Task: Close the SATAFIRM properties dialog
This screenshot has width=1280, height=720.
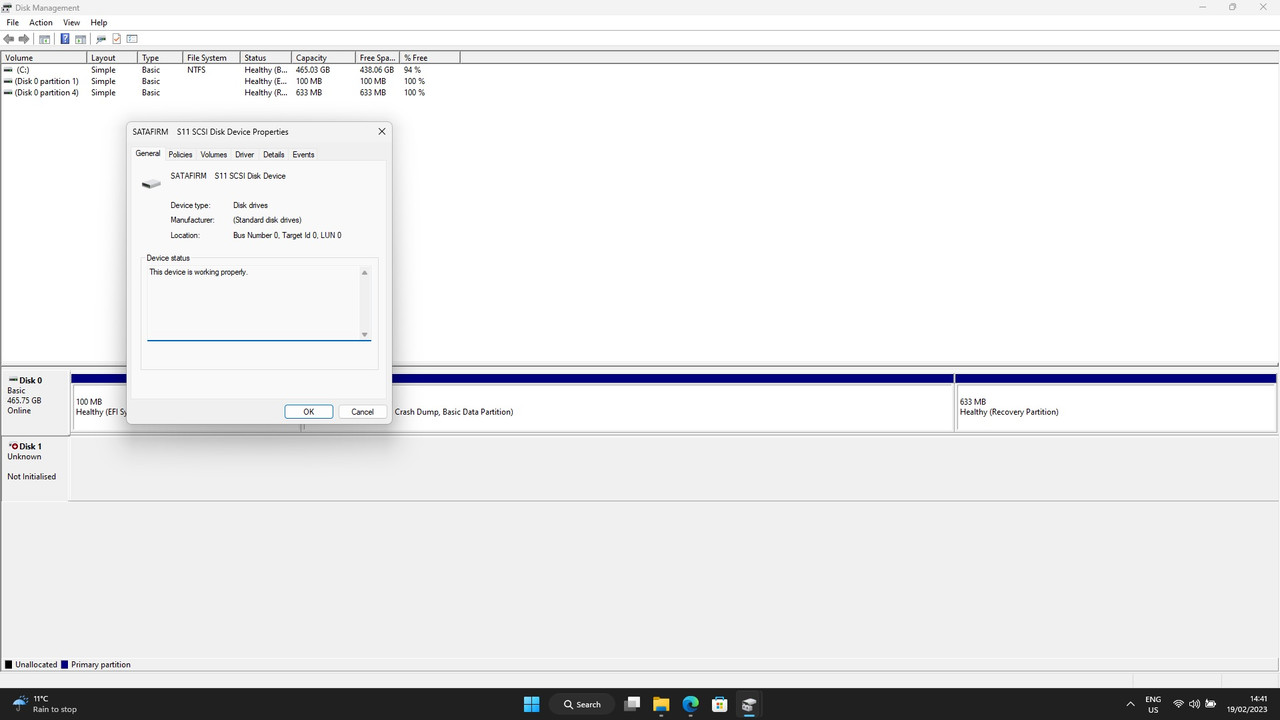Action: click(381, 131)
